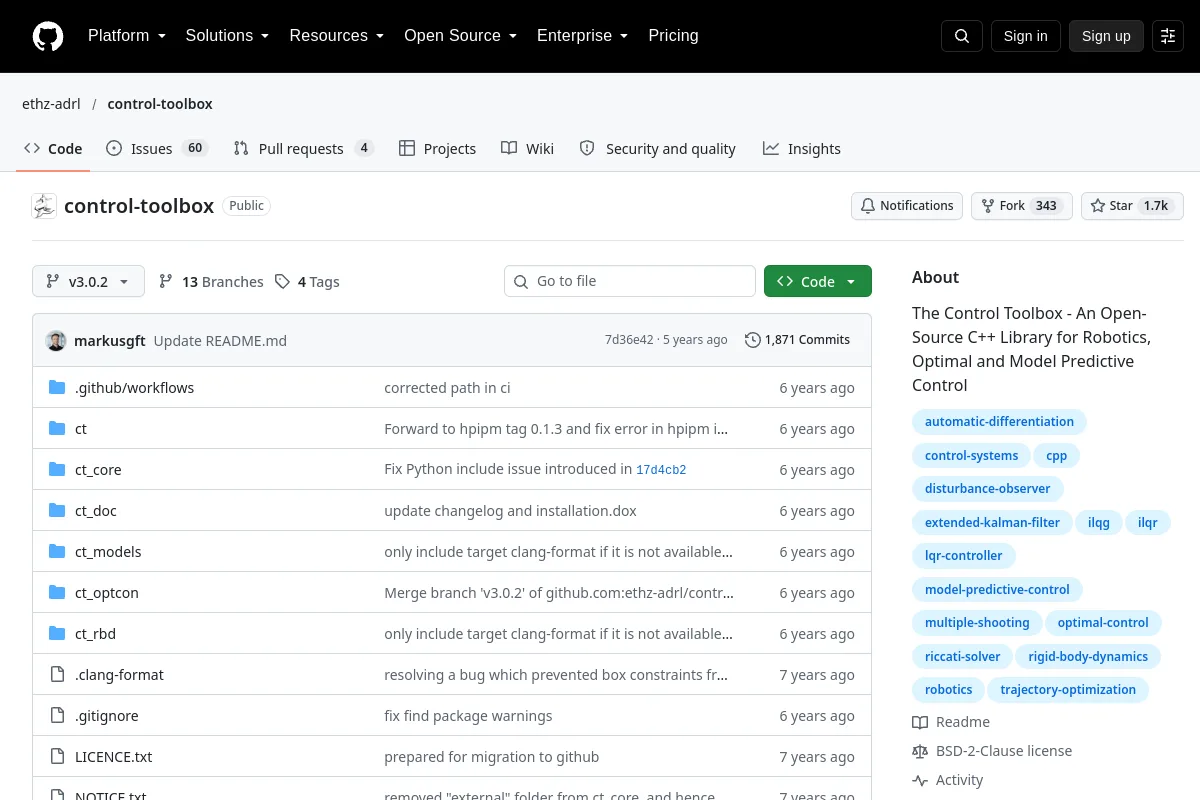The image size is (1200, 800).
Task: Click the commits history clock icon
Action: [753, 340]
